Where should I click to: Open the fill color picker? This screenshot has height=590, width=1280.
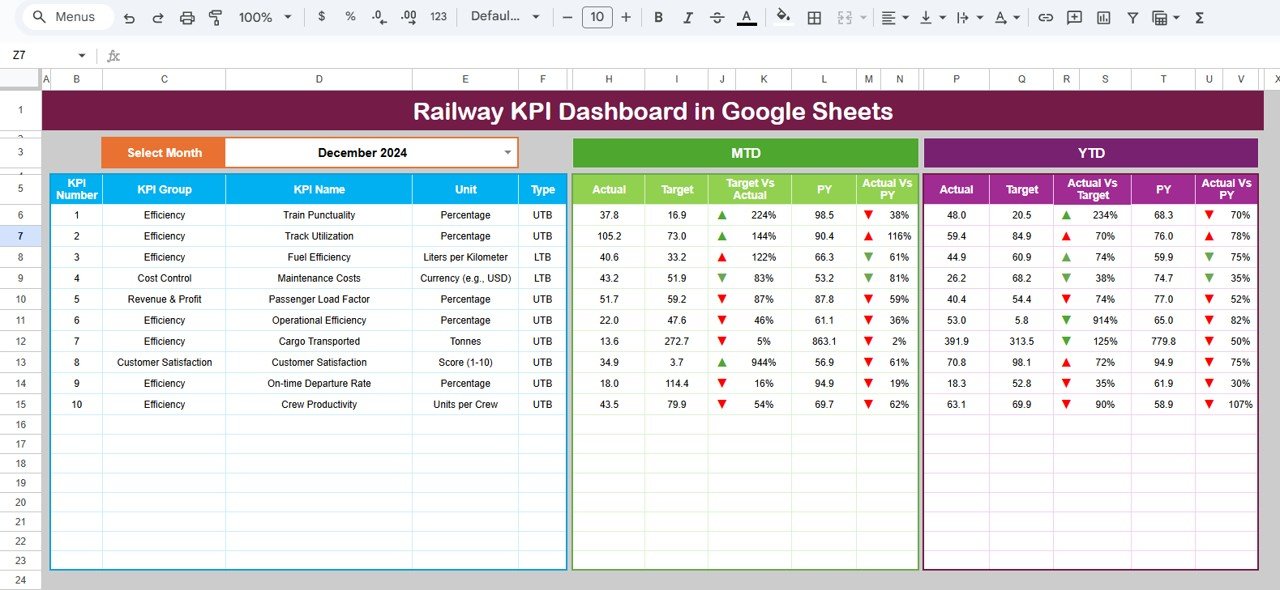[x=783, y=17]
